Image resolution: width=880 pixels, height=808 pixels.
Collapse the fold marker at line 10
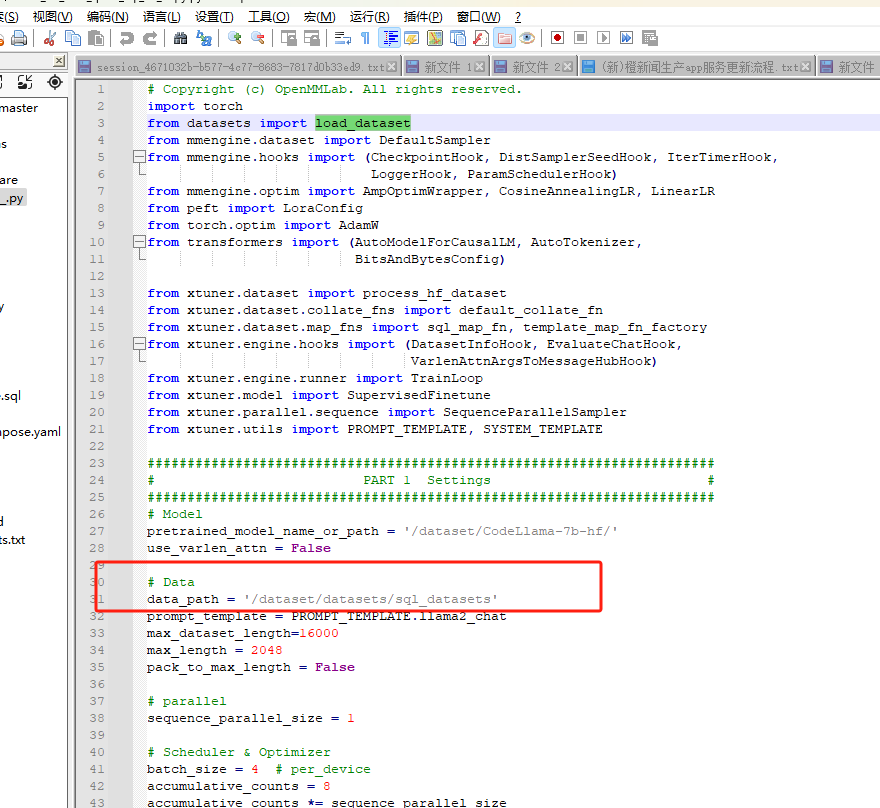pyautogui.click(x=139, y=242)
